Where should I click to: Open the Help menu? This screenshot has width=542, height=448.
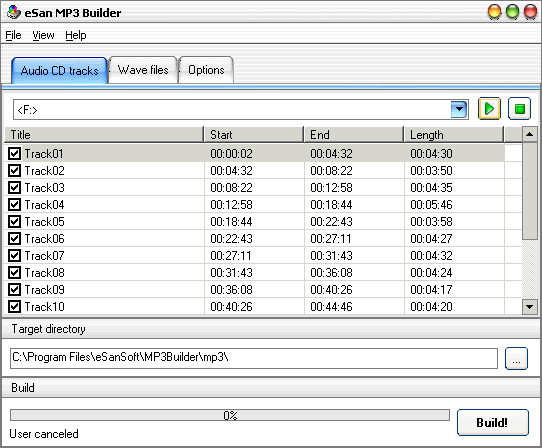tap(76, 35)
